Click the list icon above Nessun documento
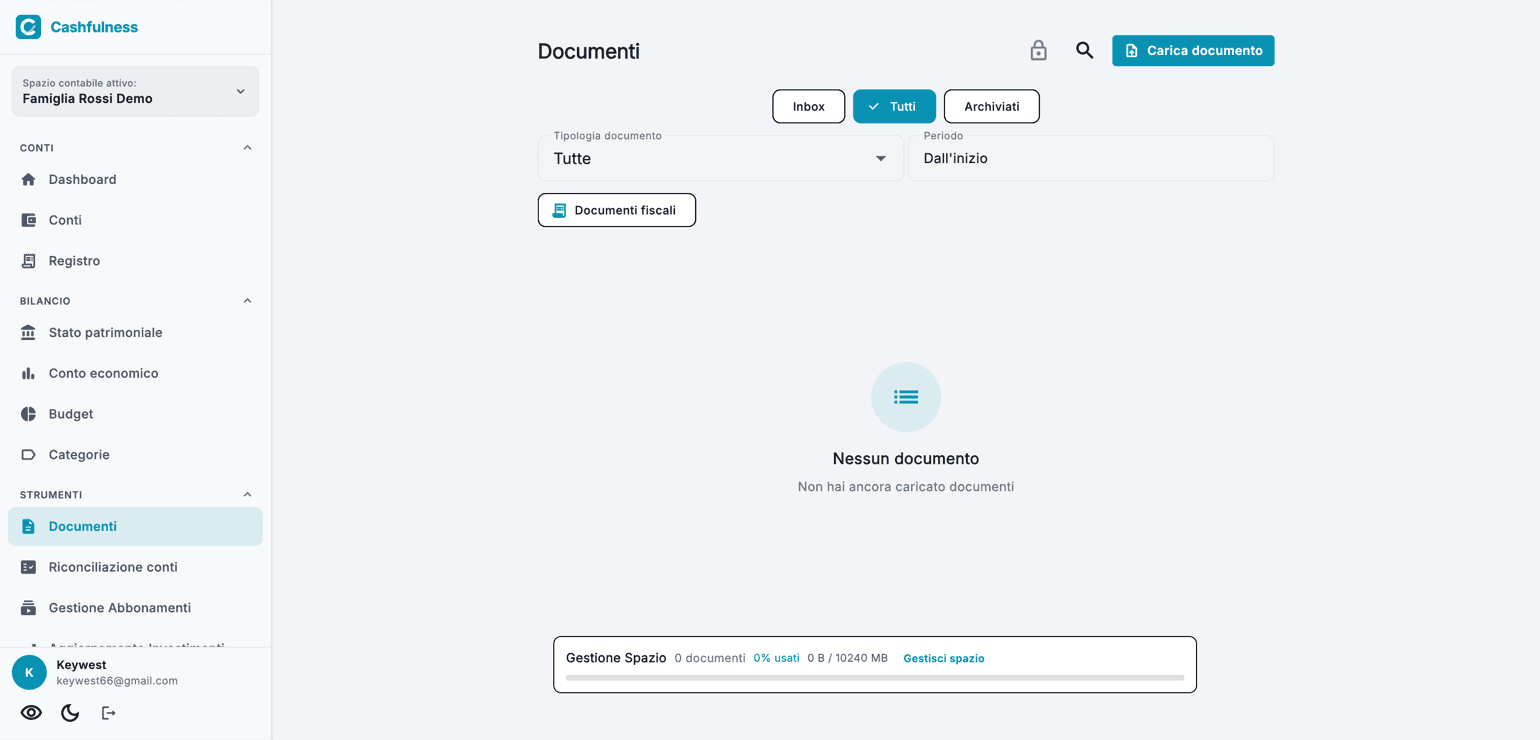 pos(906,397)
